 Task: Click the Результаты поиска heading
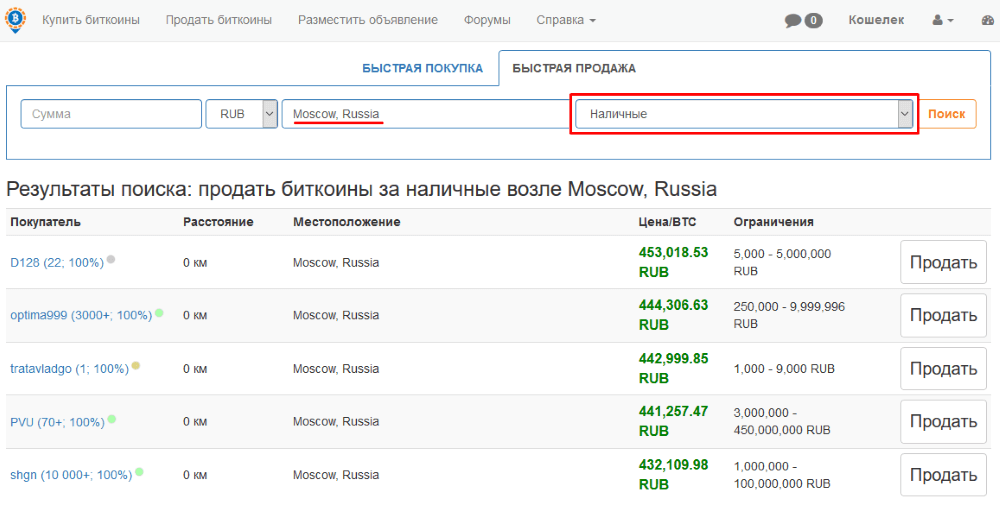click(362, 189)
